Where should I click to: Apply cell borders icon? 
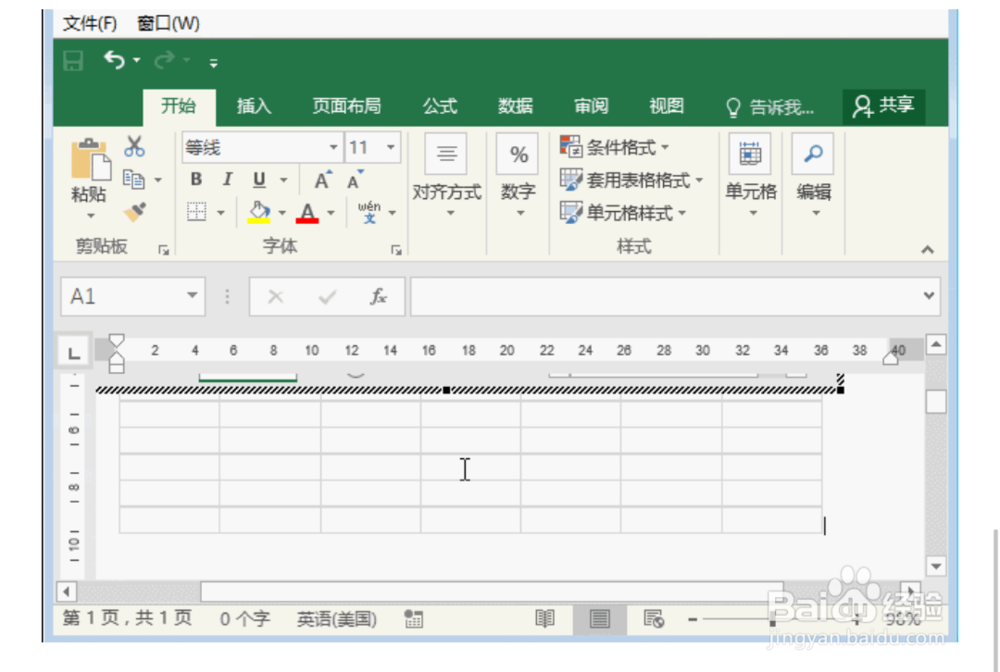point(196,212)
